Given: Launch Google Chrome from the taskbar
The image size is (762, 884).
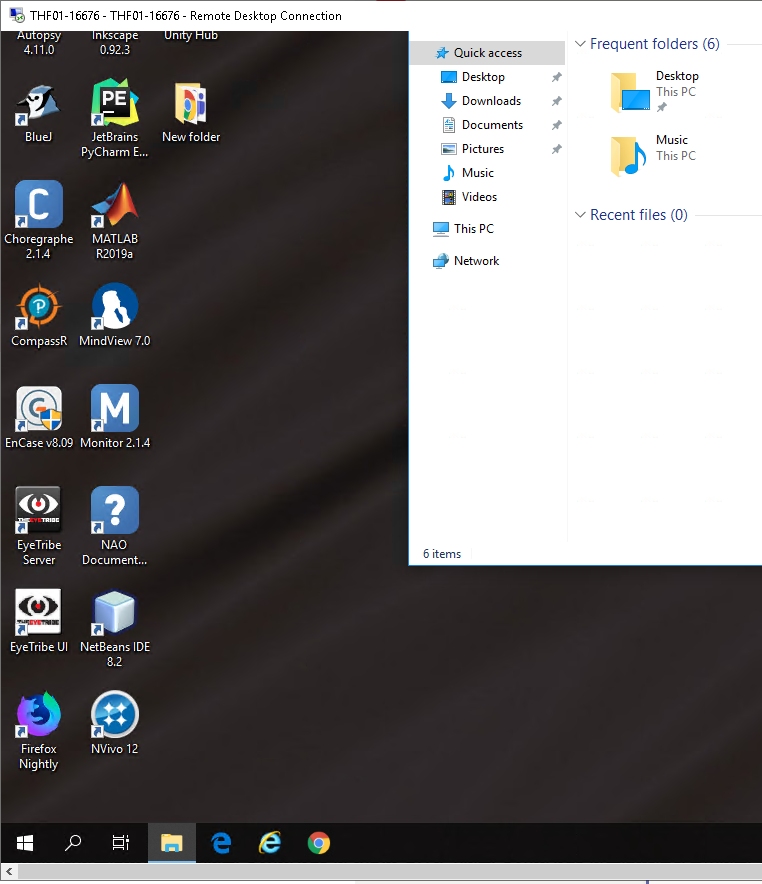Looking at the screenshot, I should tap(319, 843).
